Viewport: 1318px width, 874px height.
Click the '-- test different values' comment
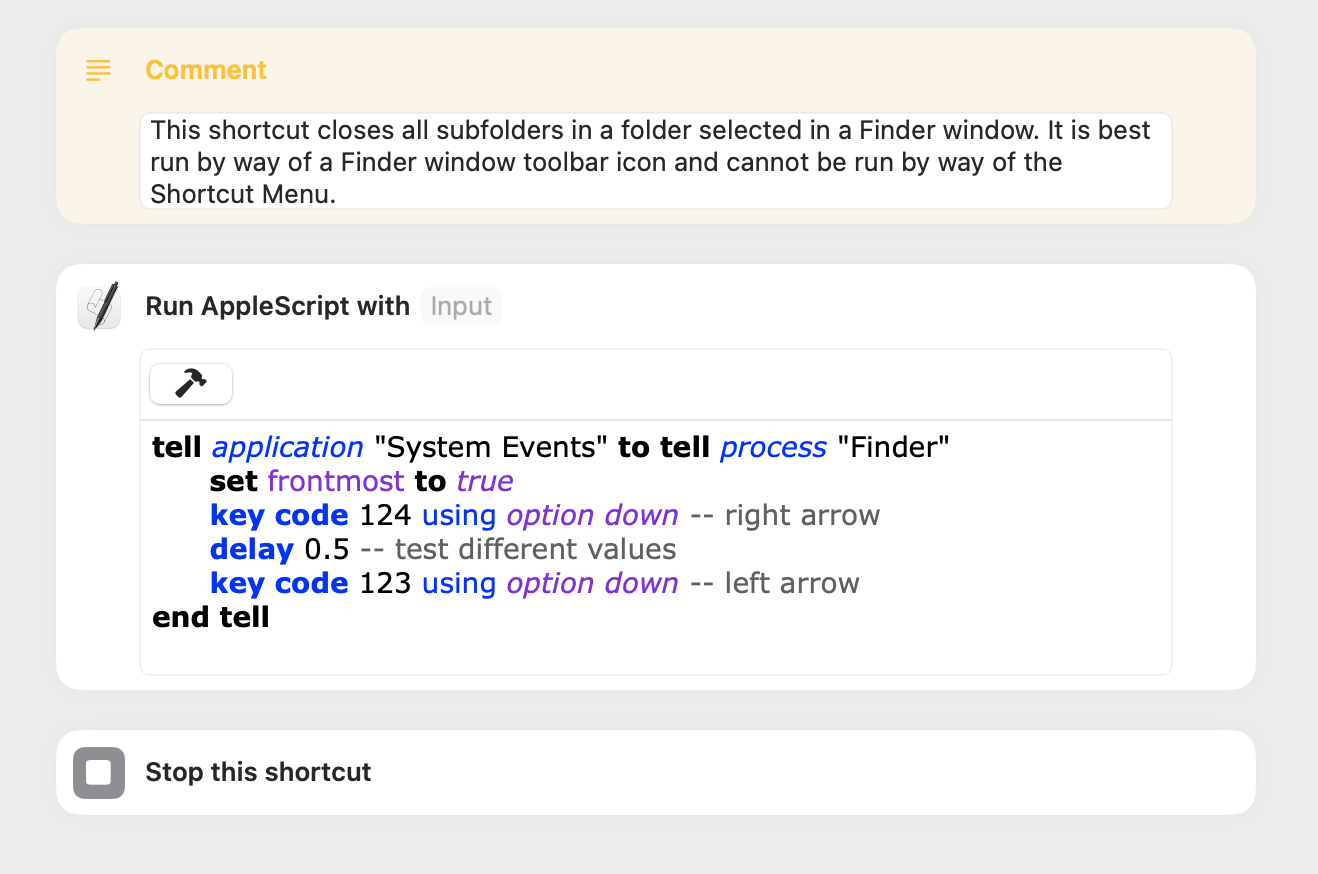(x=518, y=549)
